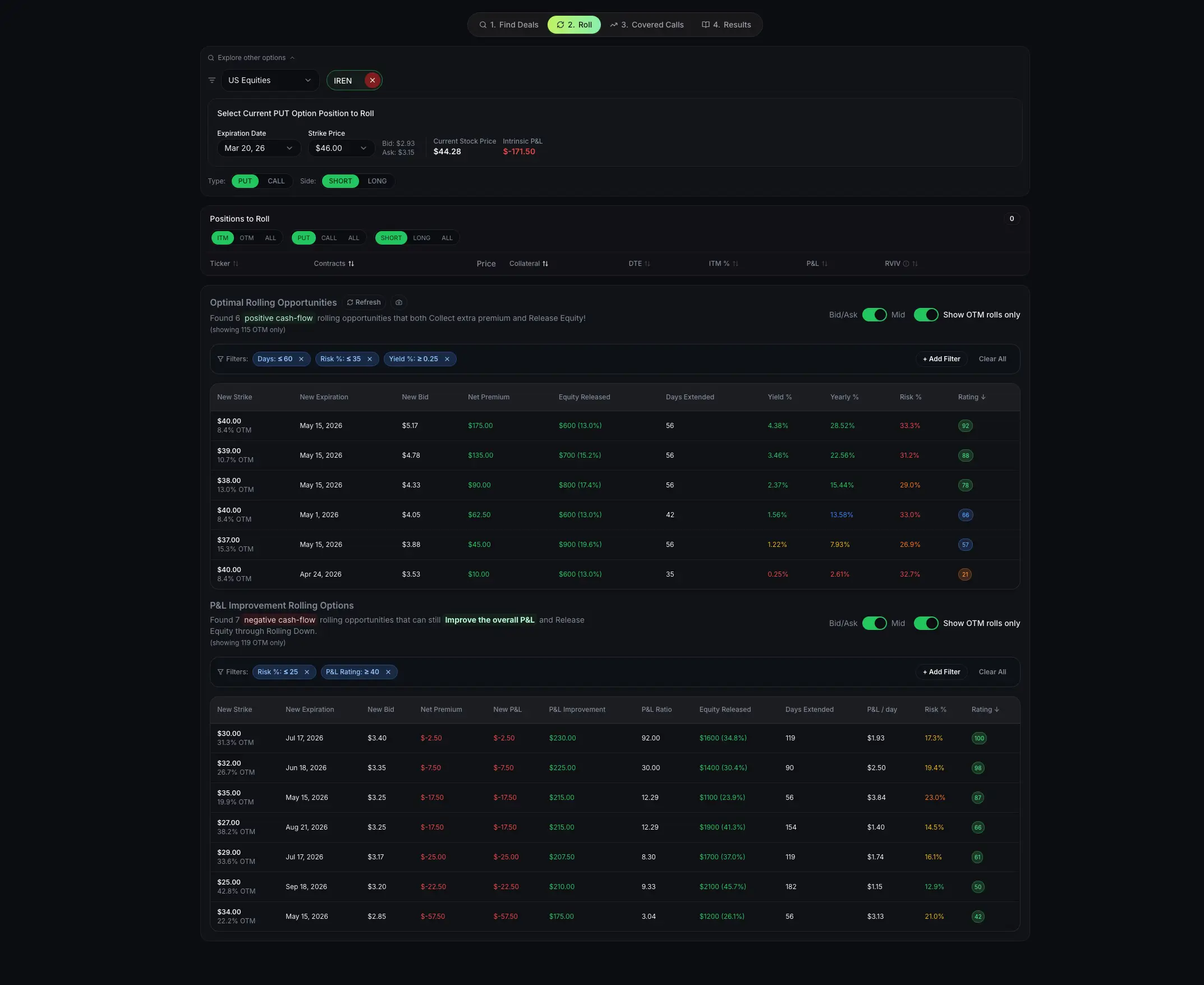This screenshot has width=1204, height=985.
Task: Click the camera screenshot icon next to Refresh
Action: [x=399, y=302]
